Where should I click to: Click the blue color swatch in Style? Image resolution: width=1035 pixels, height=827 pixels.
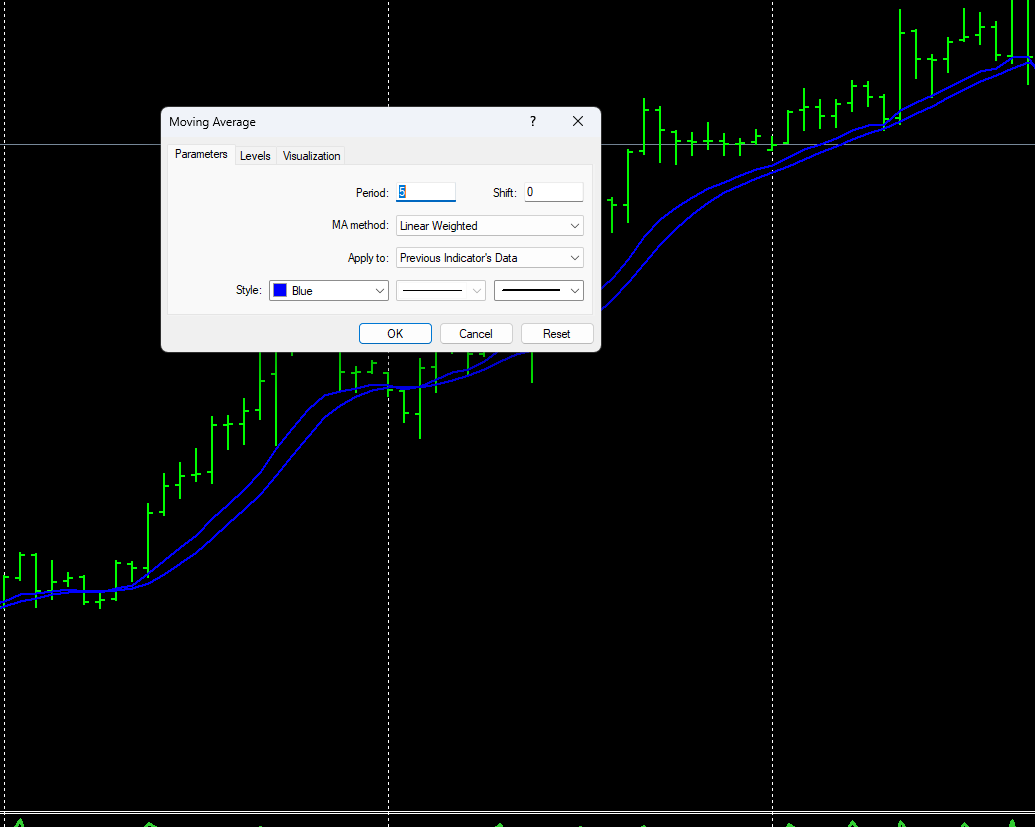(x=280, y=290)
